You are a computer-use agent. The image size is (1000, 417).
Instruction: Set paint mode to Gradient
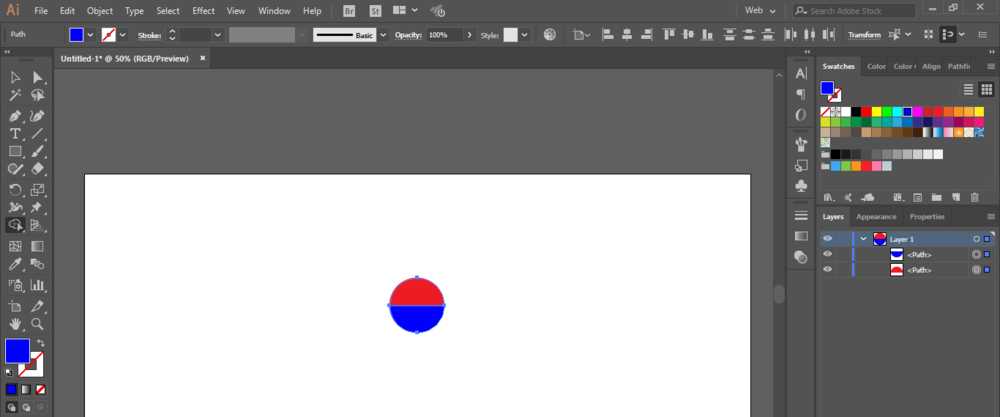26,389
